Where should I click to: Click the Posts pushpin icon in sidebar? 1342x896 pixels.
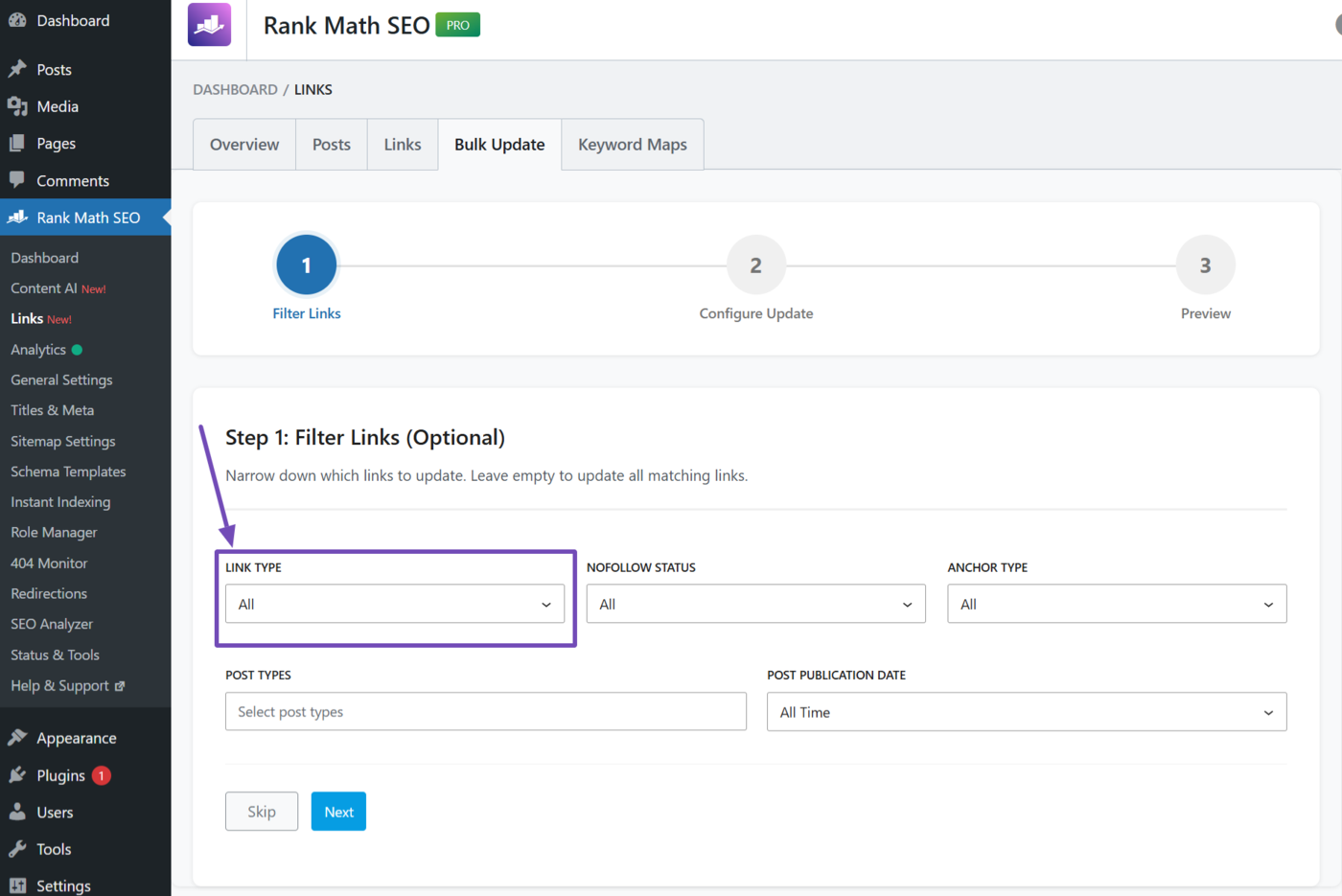pyautogui.click(x=19, y=68)
